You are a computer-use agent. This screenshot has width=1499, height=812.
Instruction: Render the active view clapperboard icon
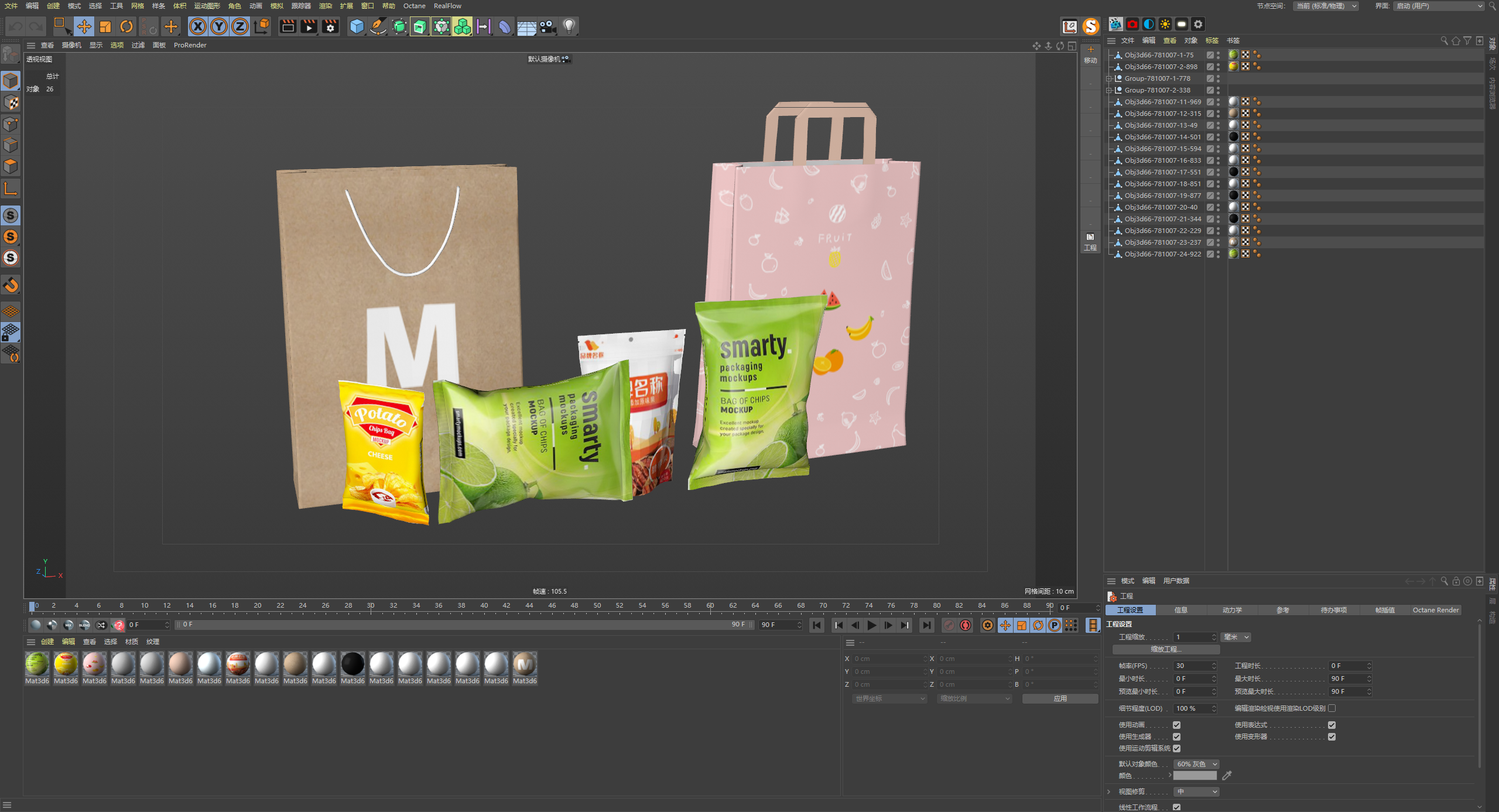coord(288,26)
